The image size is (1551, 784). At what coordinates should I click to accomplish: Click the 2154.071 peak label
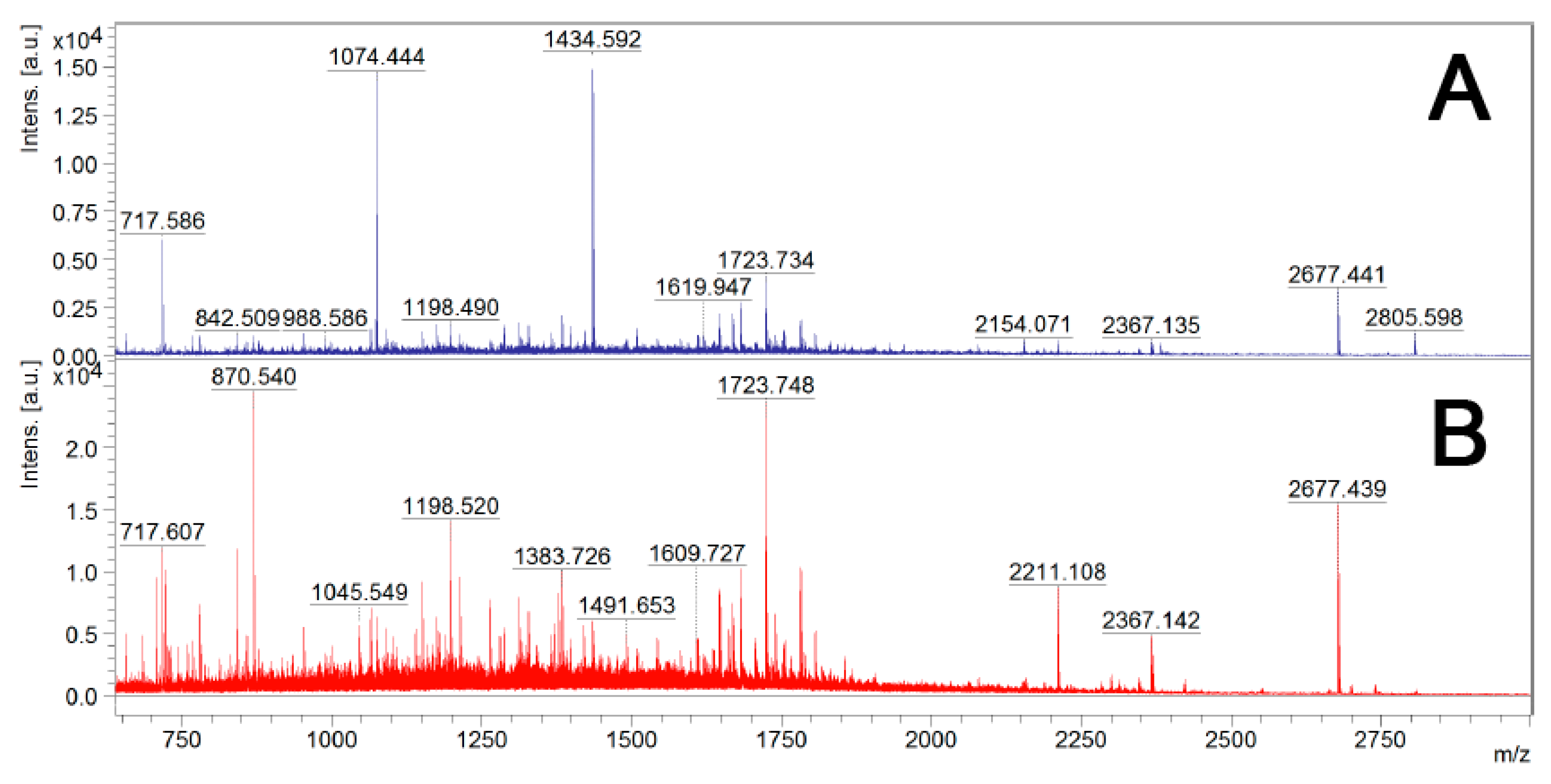click(x=1023, y=325)
